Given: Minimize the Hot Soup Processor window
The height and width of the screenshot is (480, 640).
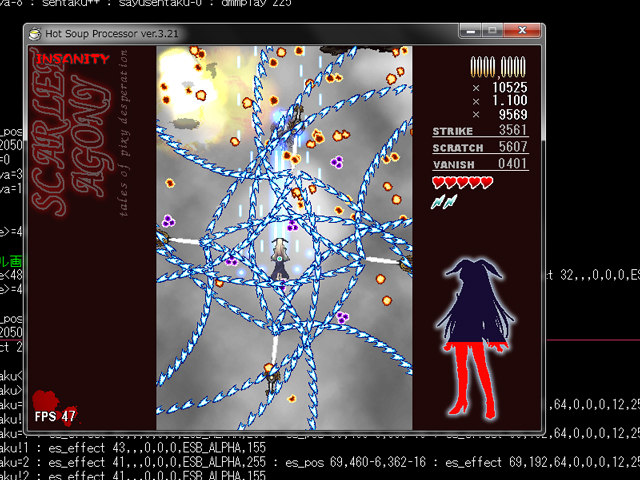Looking at the screenshot, I should pos(471,31).
